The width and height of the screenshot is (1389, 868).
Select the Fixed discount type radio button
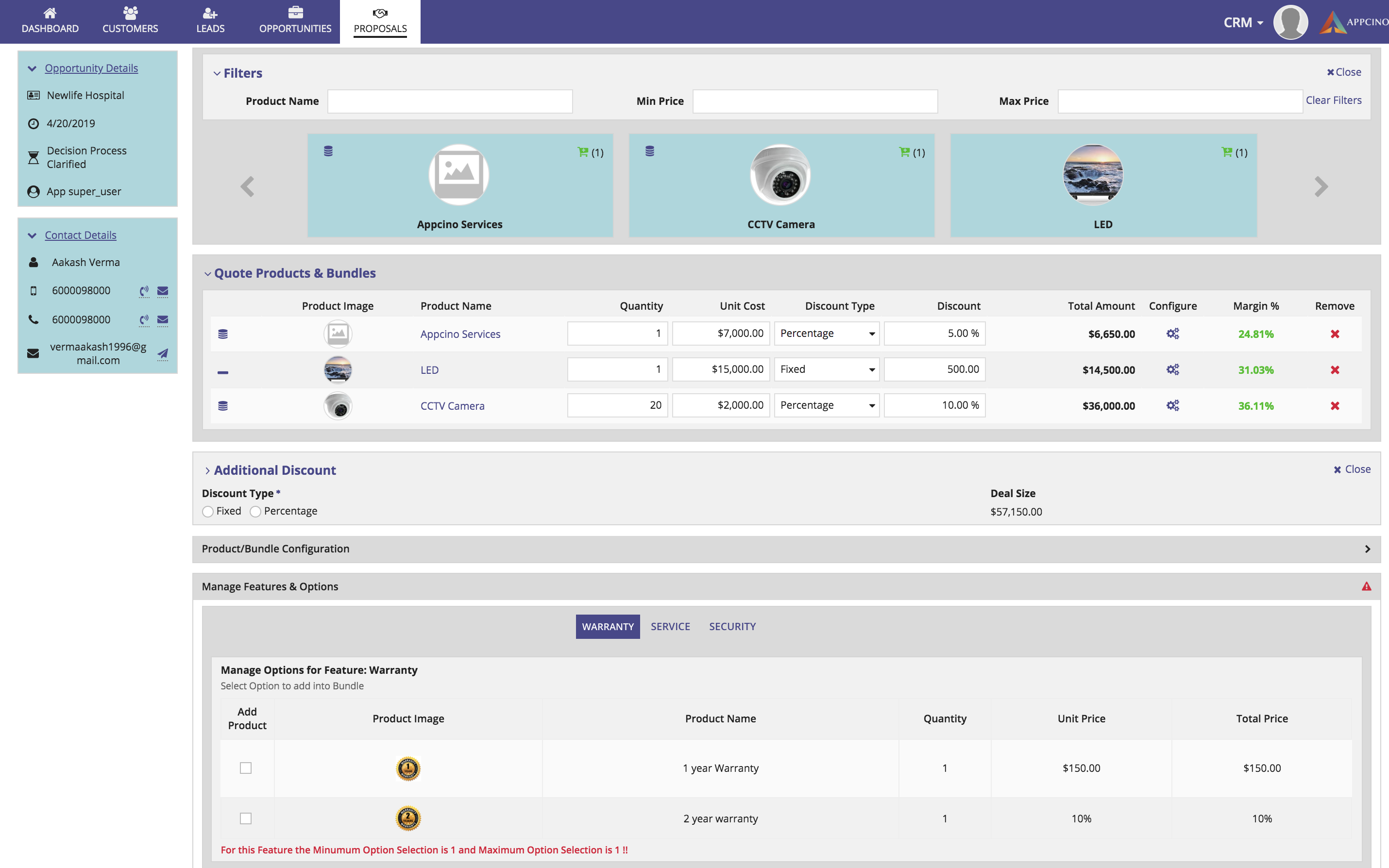208,512
